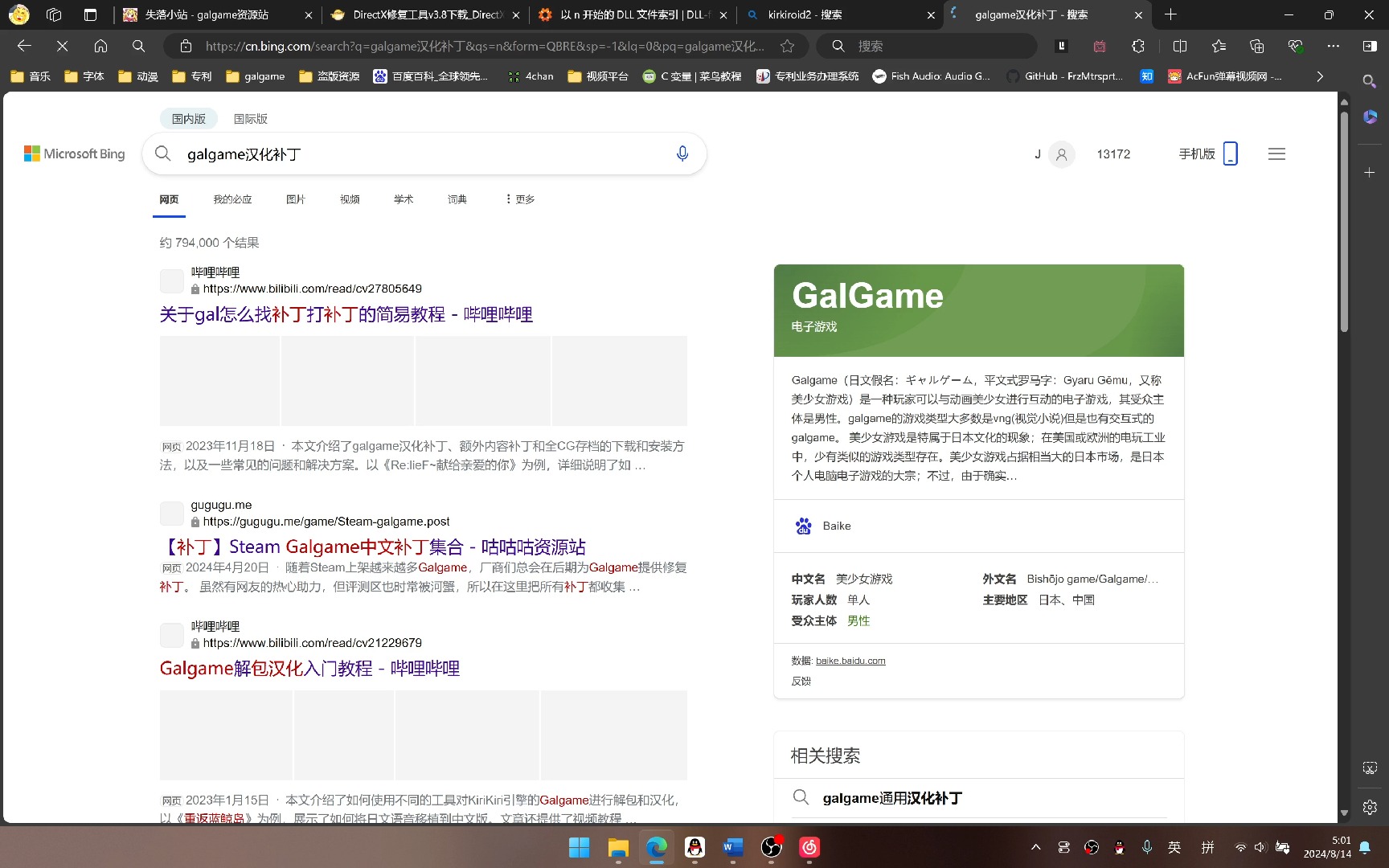Switch to 国内版 search version
Viewport: 1389px width, 868px height.
coord(189,119)
